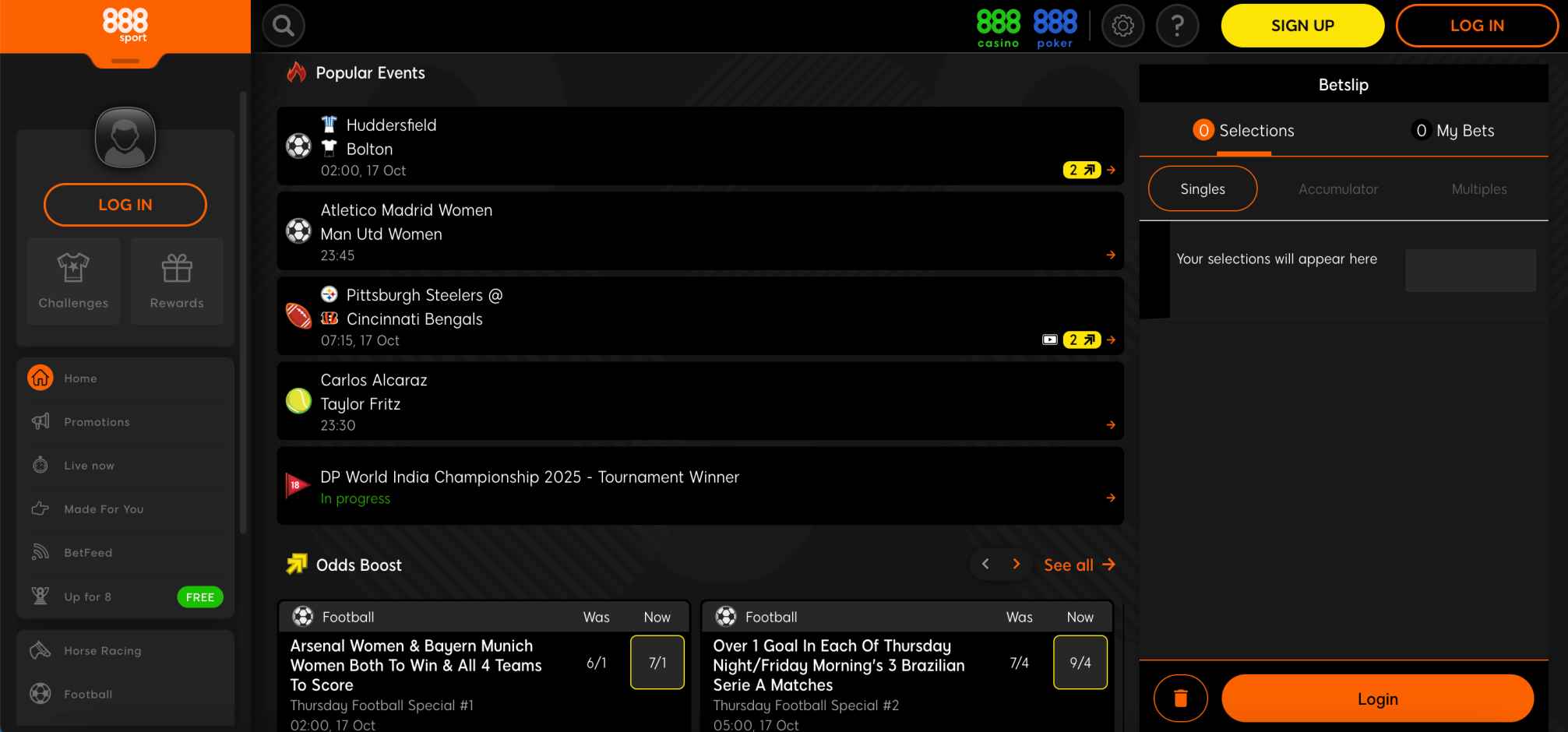Open the Challenges panel
Image resolution: width=1568 pixels, height=732 pixels.
pyautogui.click(x=73, y=282)
